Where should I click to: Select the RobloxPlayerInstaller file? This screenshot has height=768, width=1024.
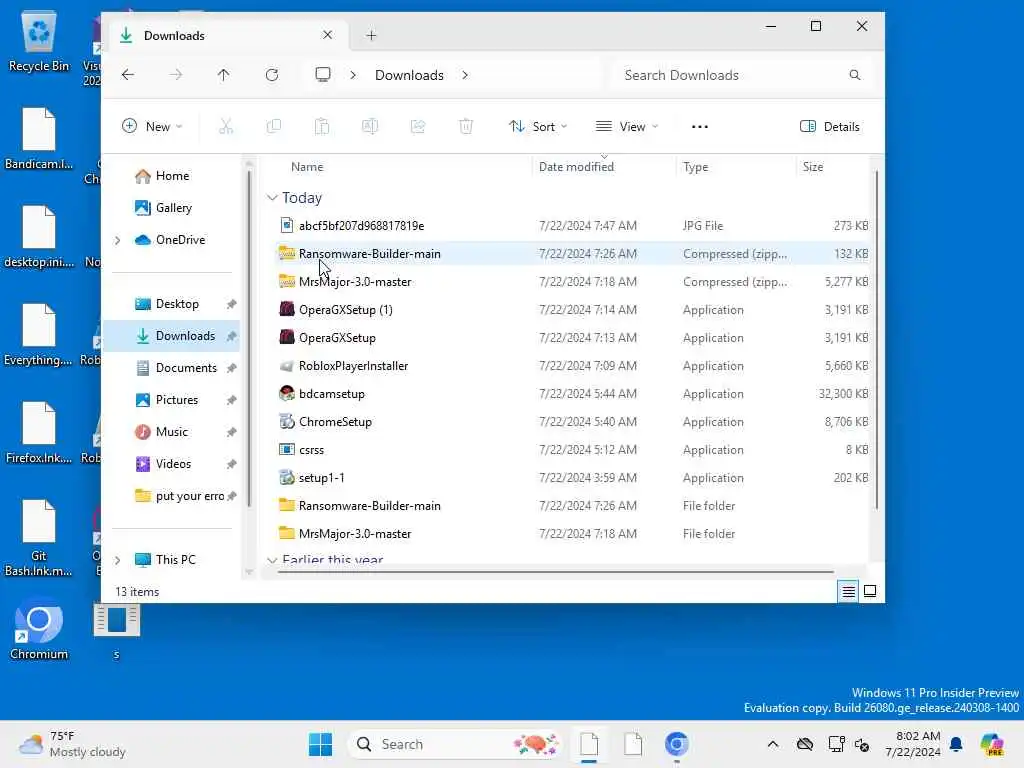353,366
